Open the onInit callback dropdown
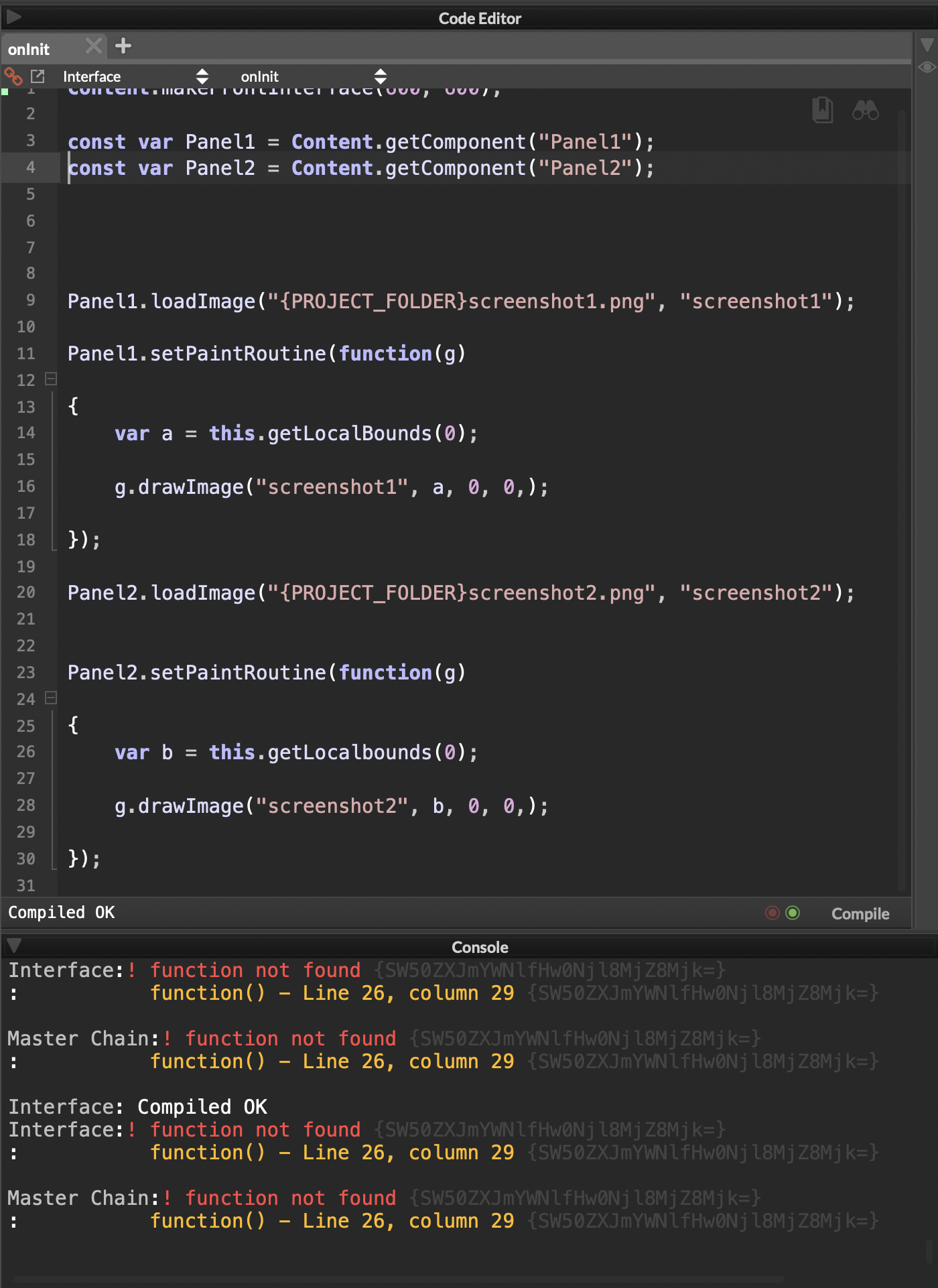This screenshot has width=938, height=1288. tap(314, 76)
